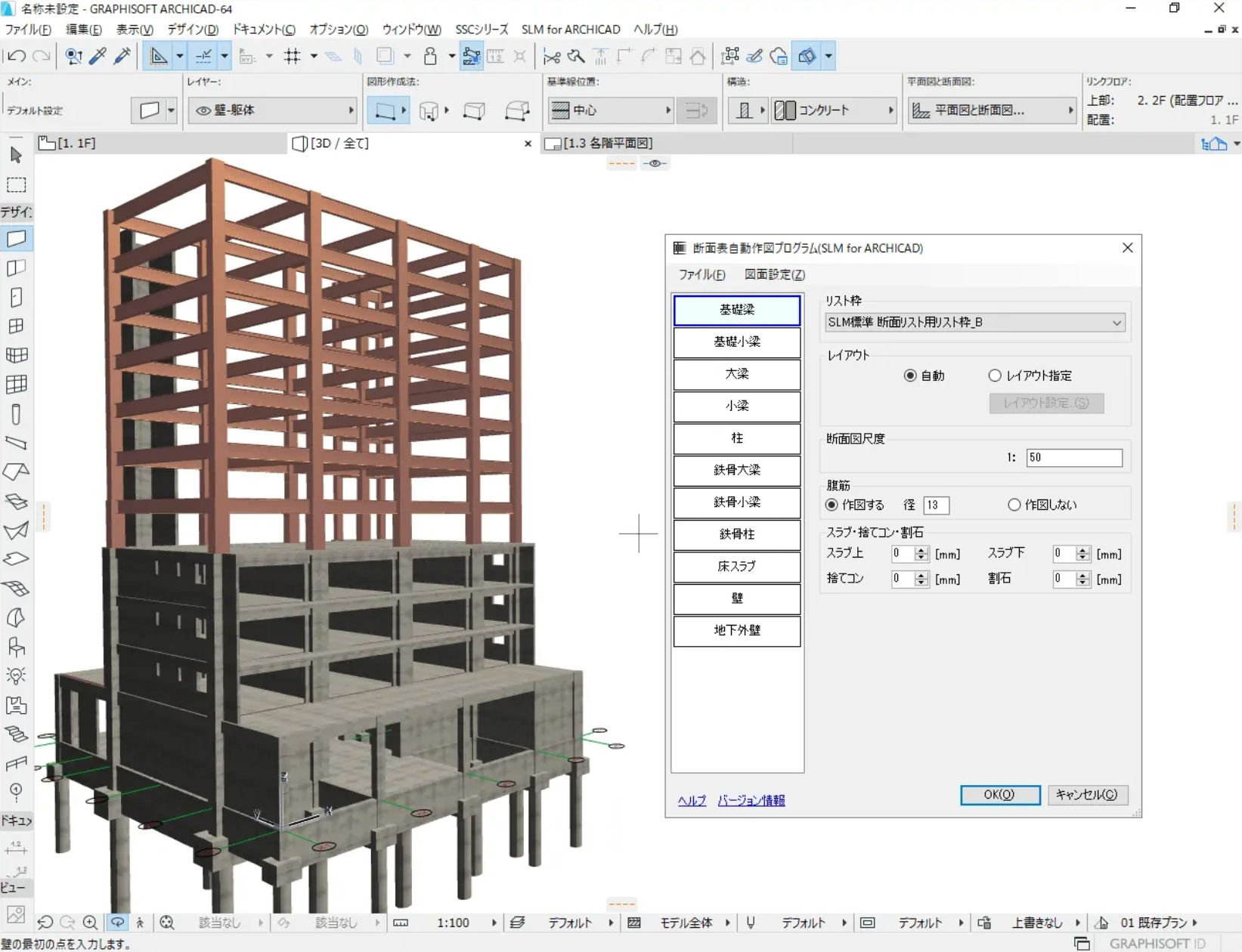Click the scissors Split tool icon

pyautogui.click(x=552, y=56)
